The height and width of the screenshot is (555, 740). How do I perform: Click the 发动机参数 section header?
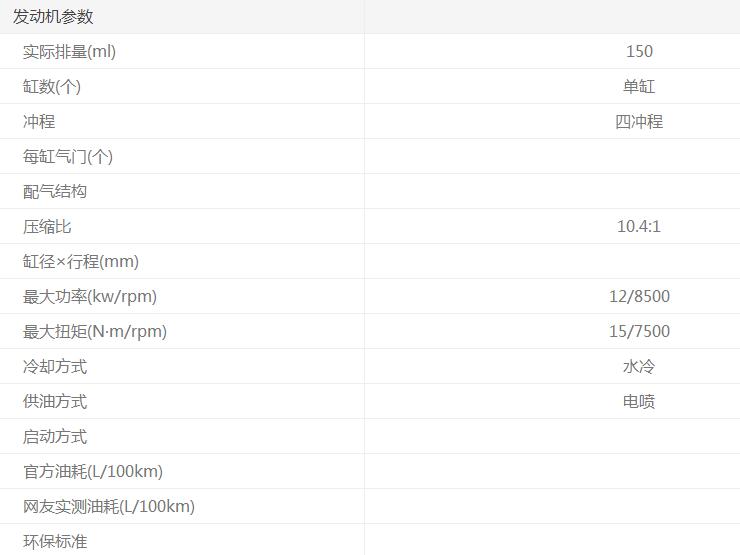coord(53,17)
